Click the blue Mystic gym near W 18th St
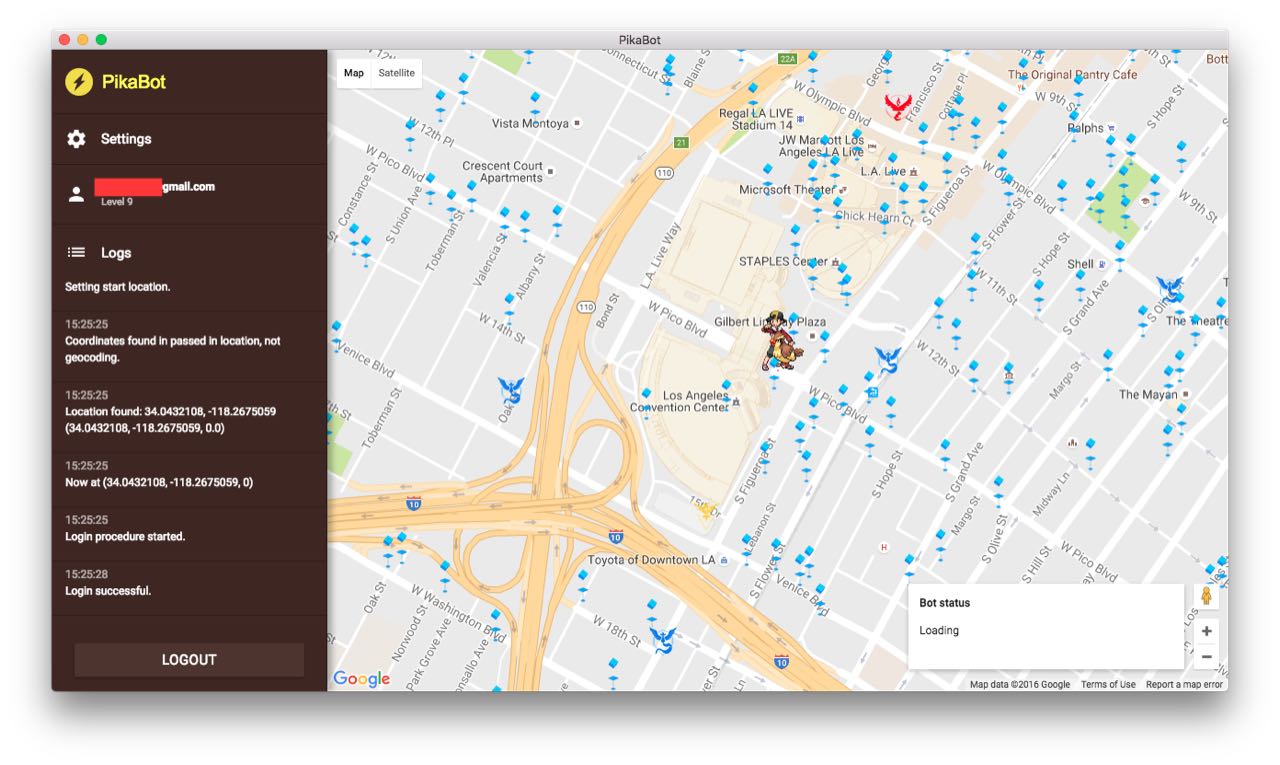1280x765 pixels. click(x=662, y=640)
